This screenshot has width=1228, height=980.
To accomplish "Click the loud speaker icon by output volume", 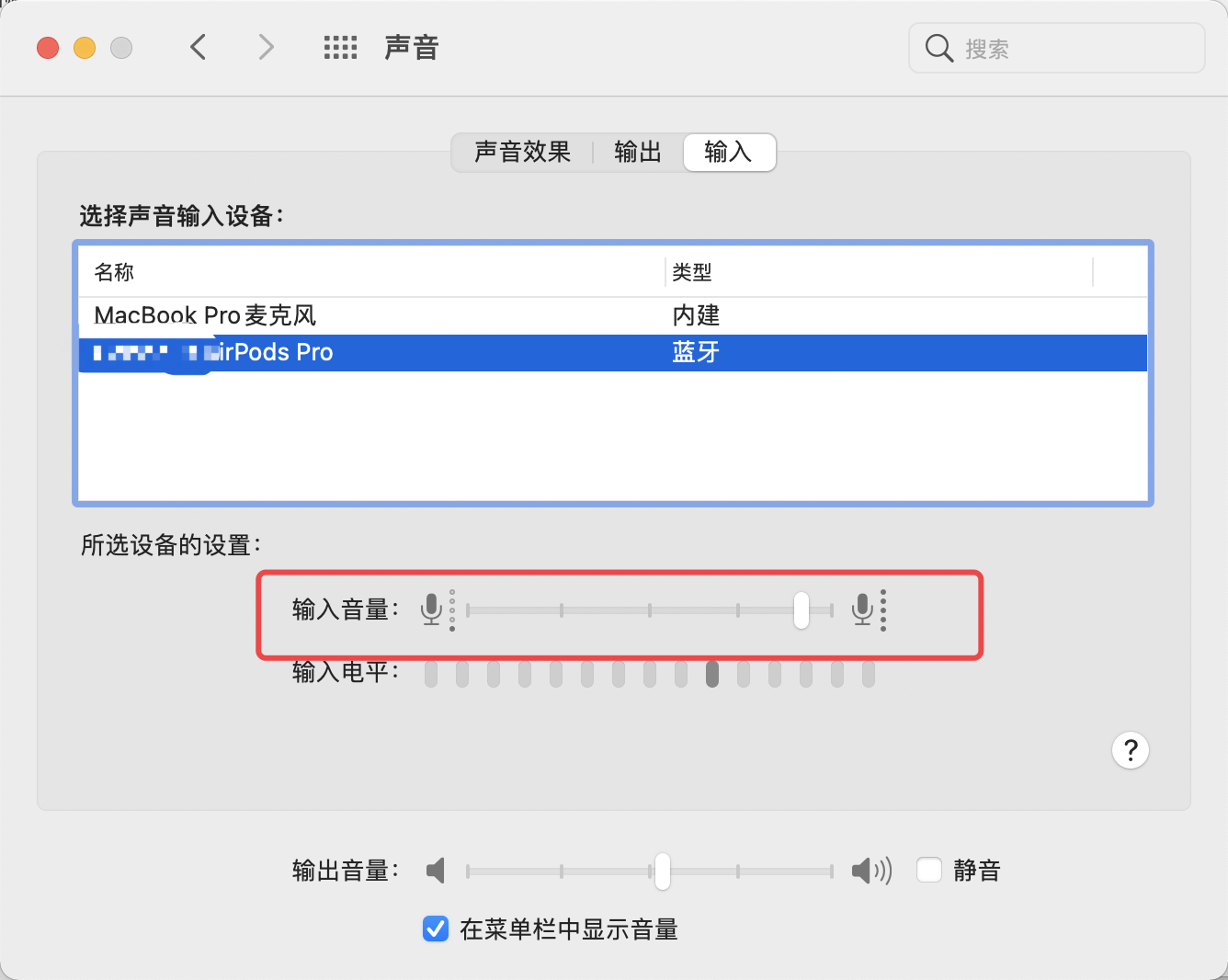I will tap(871, 871).
